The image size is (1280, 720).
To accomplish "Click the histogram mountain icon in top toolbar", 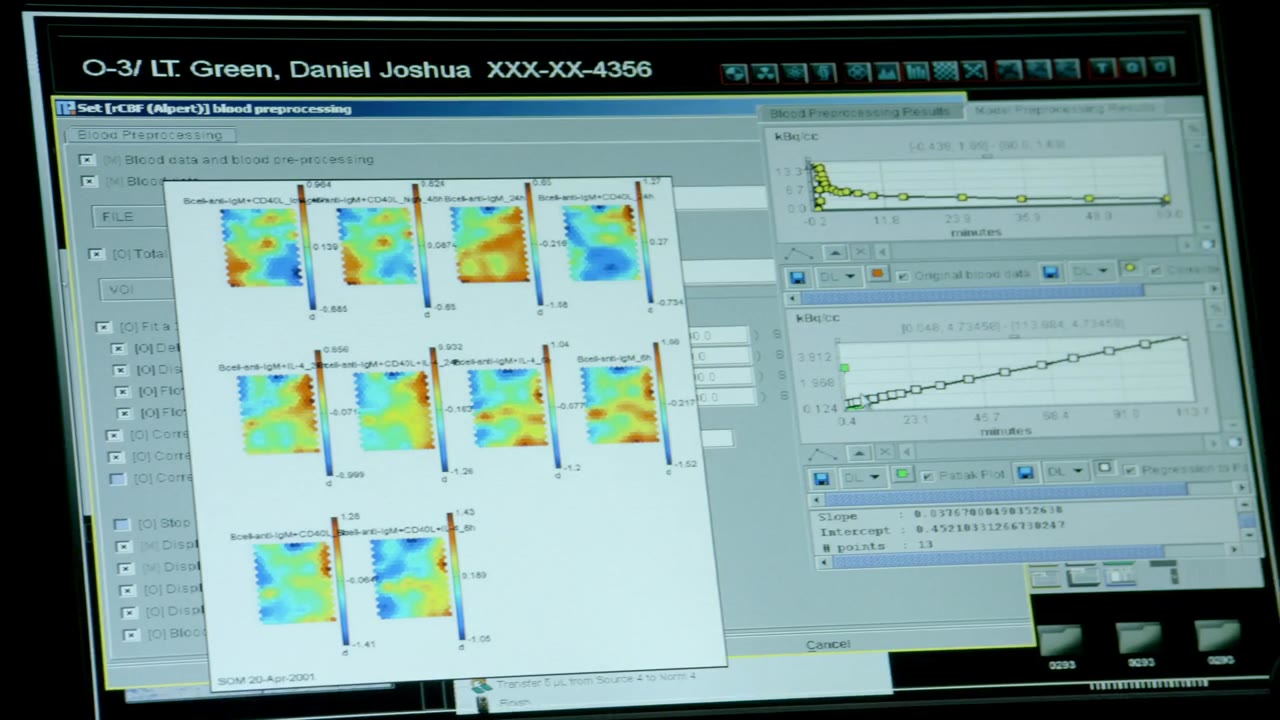I will (888, 71).
